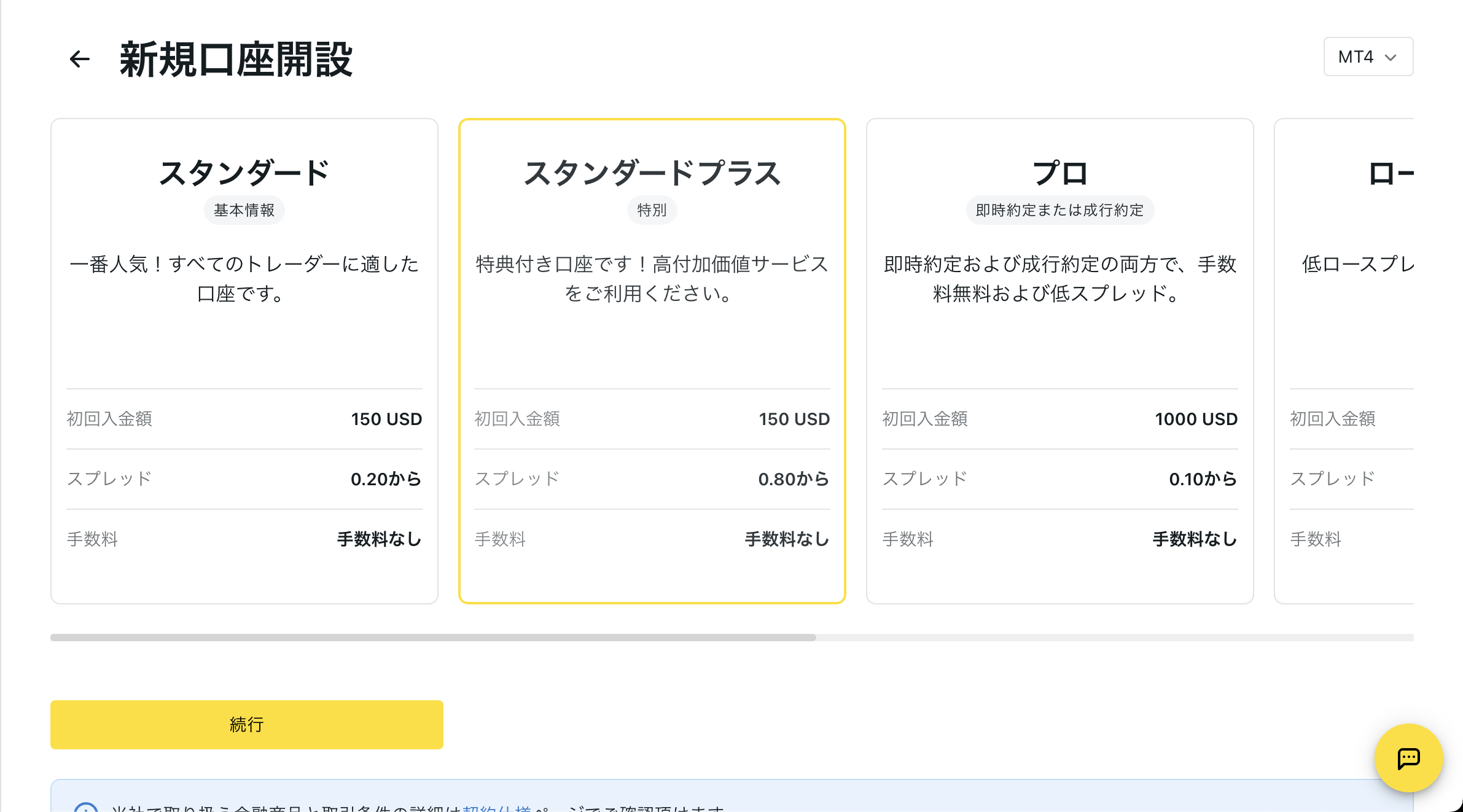1463x812 pixels.
Task: Click the 1000 USD deposit value for プロ
Action: [x=1196, y=419]
